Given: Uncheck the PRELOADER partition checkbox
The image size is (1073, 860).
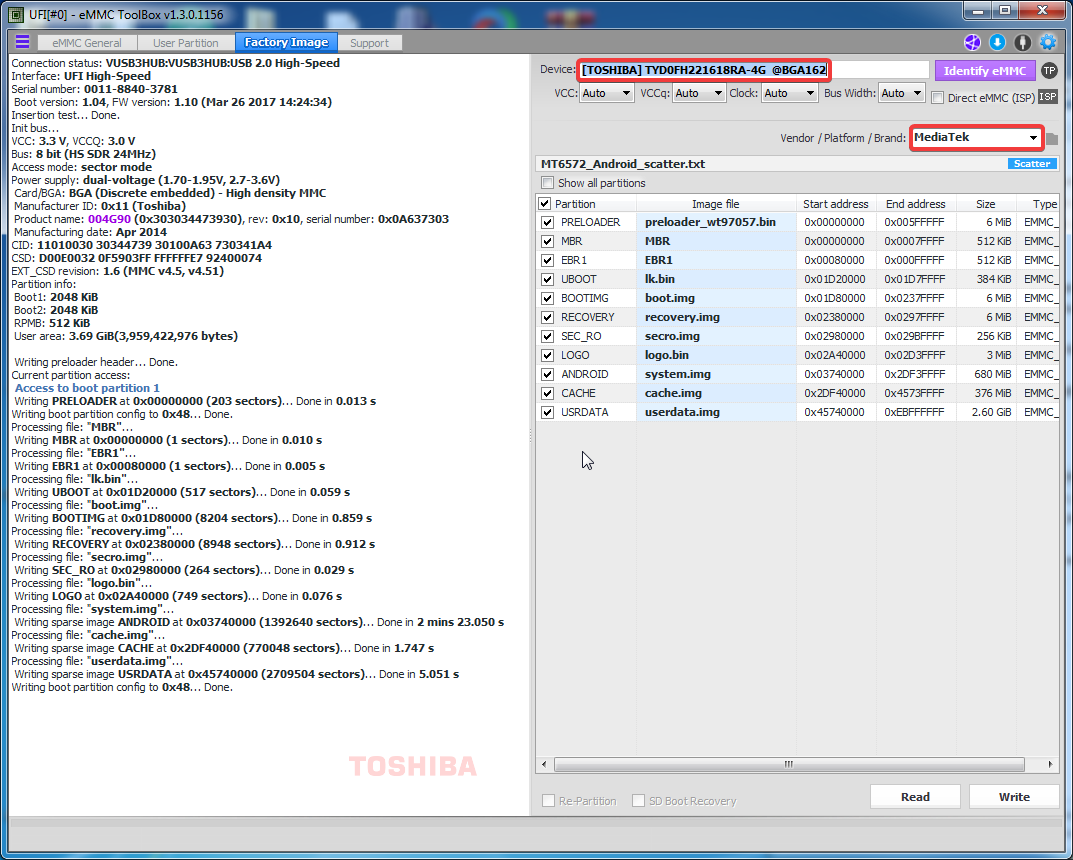Looking at the screenshot, I should tap(547, 222).
